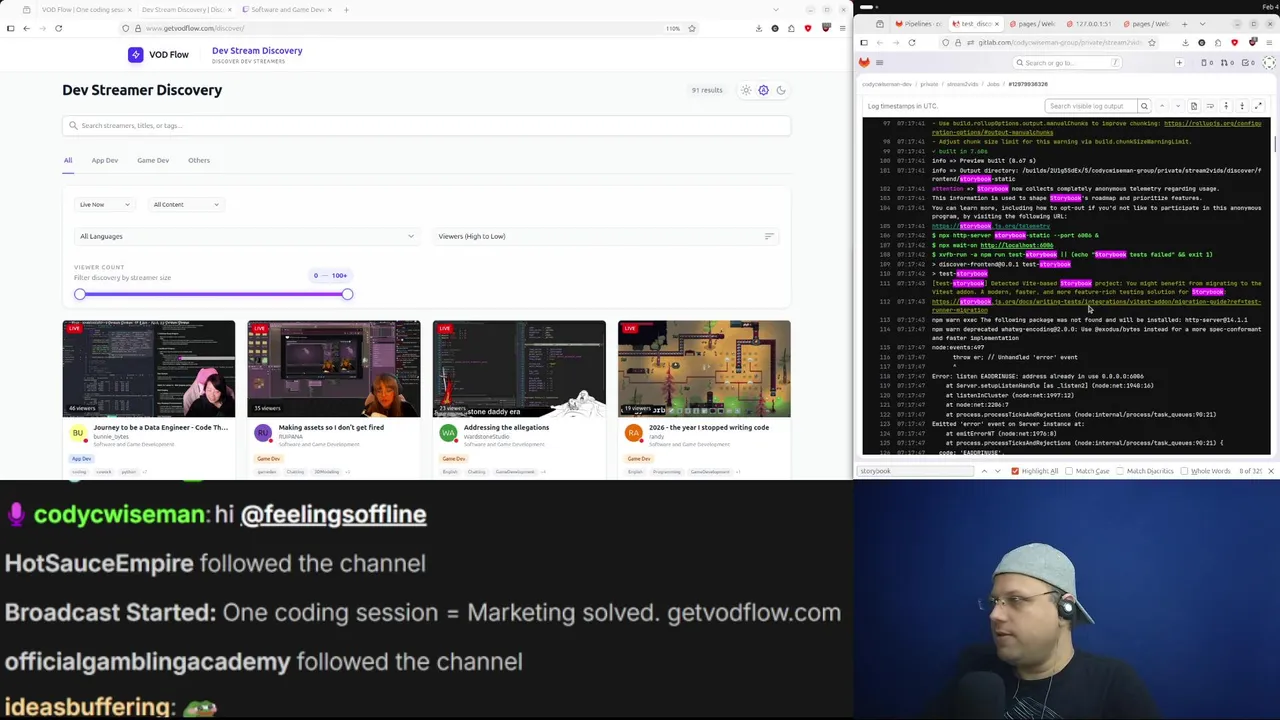Click the find bar storybook text field
The image size is (1280, 720).
[x=914, y=471]
